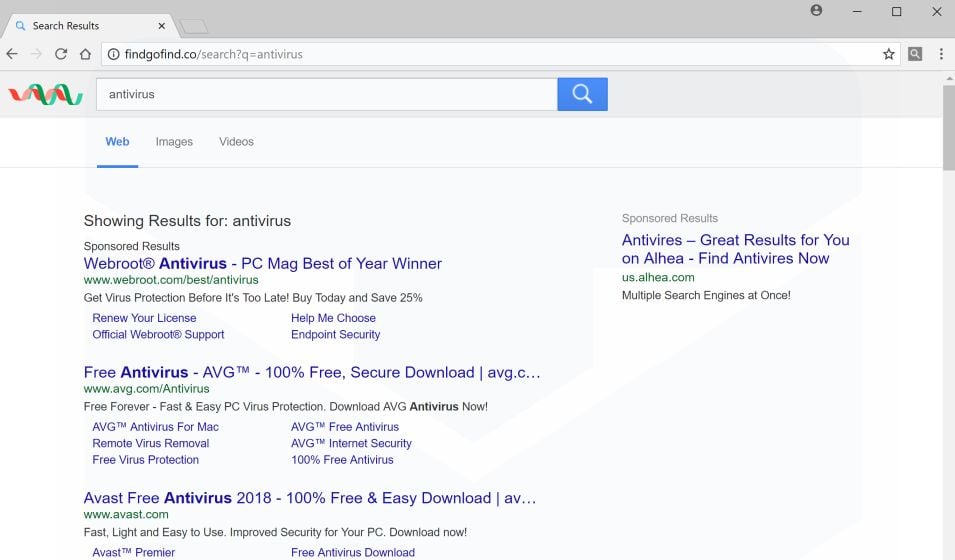The height and width of the screenshot is (560, 955).
Task: Switch to the Videos results tab
Action: [236, 142]
